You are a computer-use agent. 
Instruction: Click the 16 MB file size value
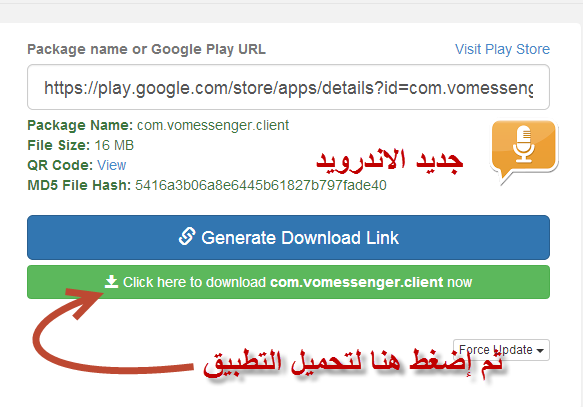pyautogui.click(x=114, y=145)
